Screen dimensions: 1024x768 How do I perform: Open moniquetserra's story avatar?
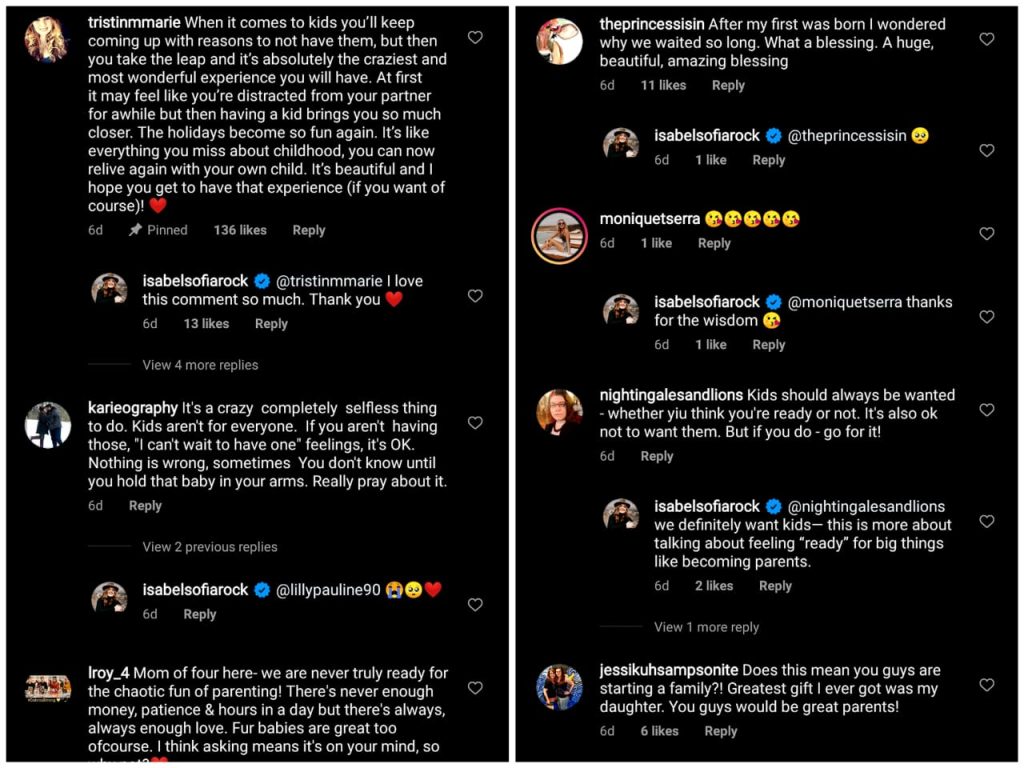pyautogui.click(x=558, y=235)
